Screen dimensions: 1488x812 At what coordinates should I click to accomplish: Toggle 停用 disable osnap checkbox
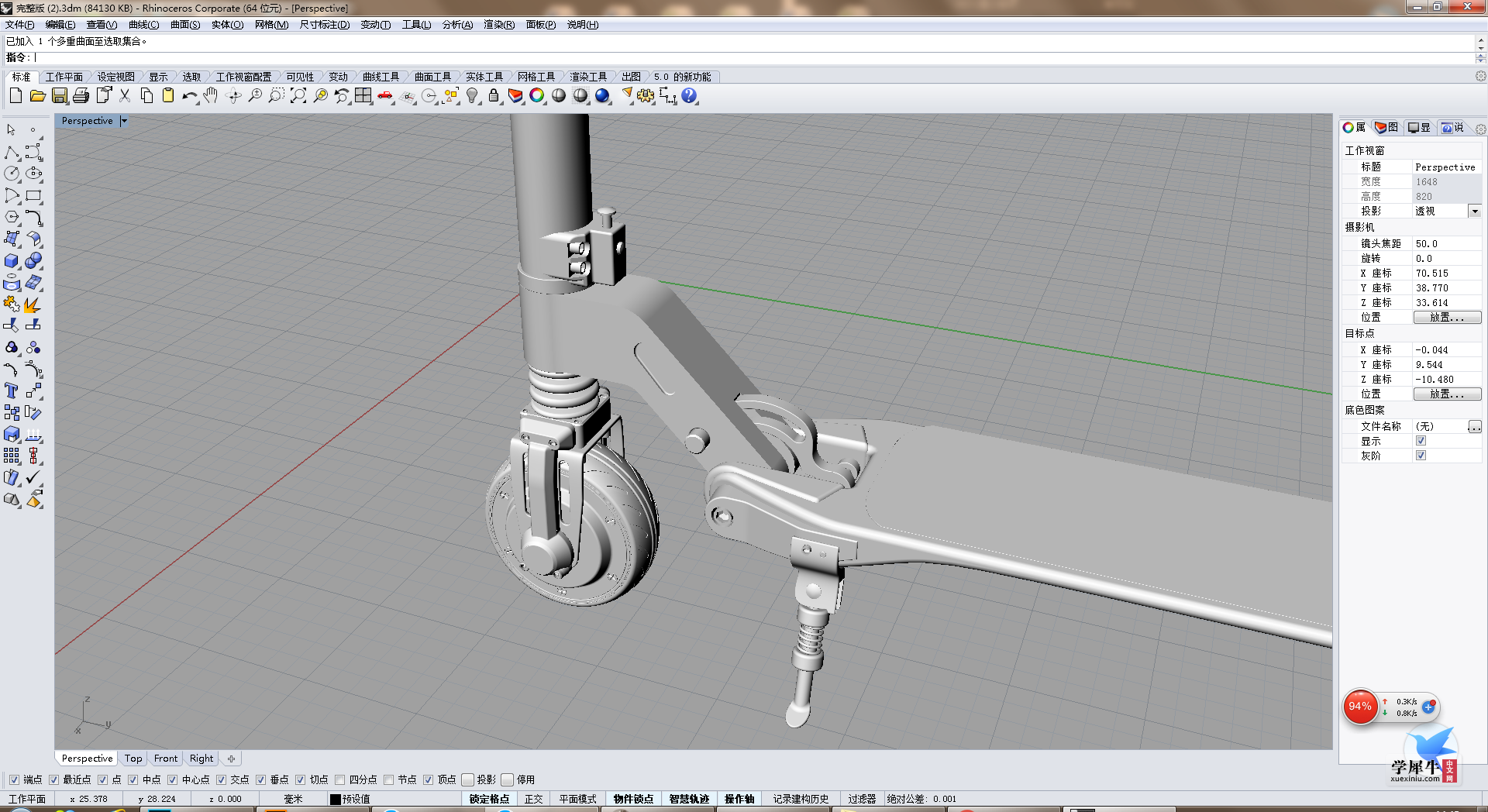pos(508,779)
